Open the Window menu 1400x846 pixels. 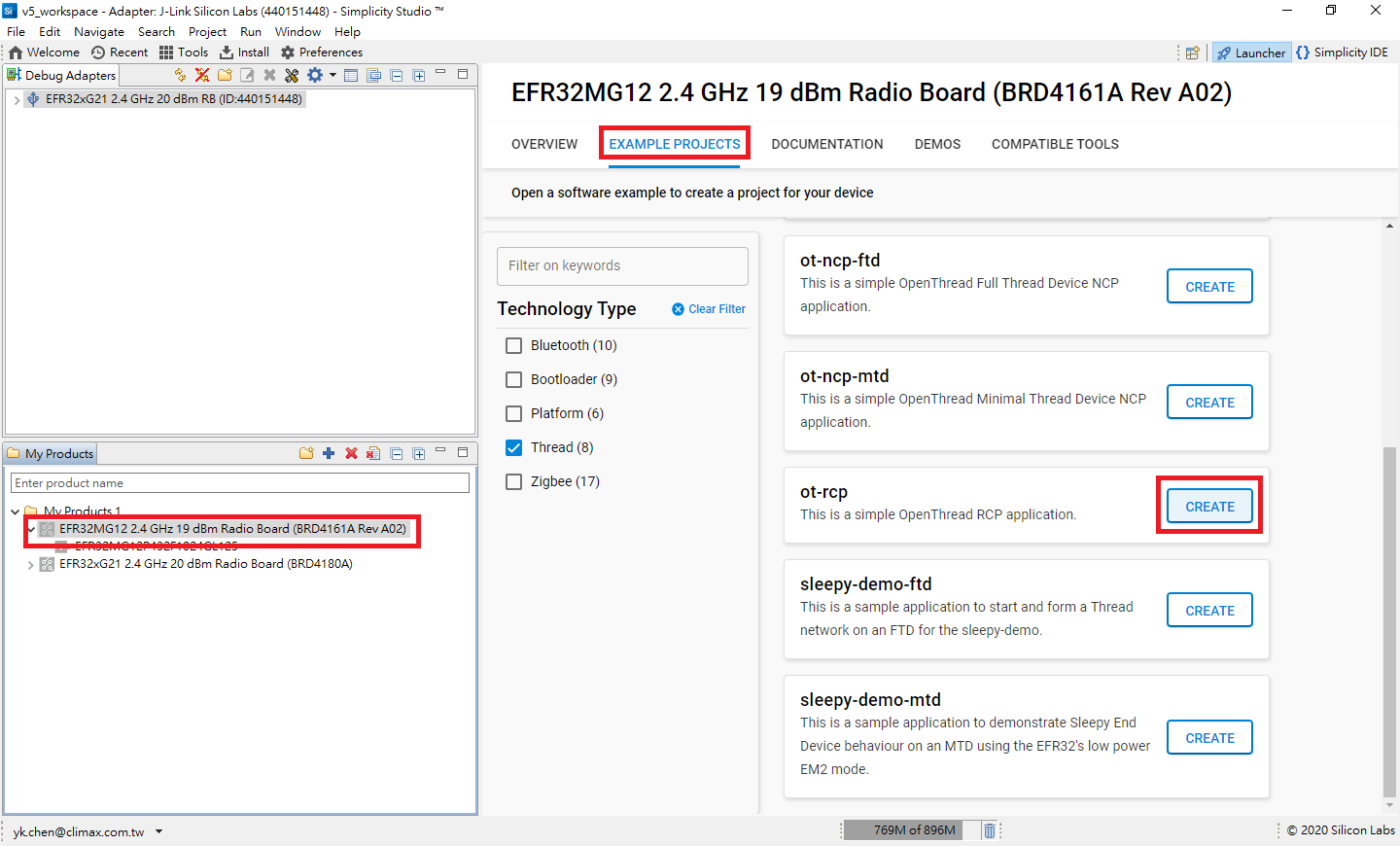(297, 31)
